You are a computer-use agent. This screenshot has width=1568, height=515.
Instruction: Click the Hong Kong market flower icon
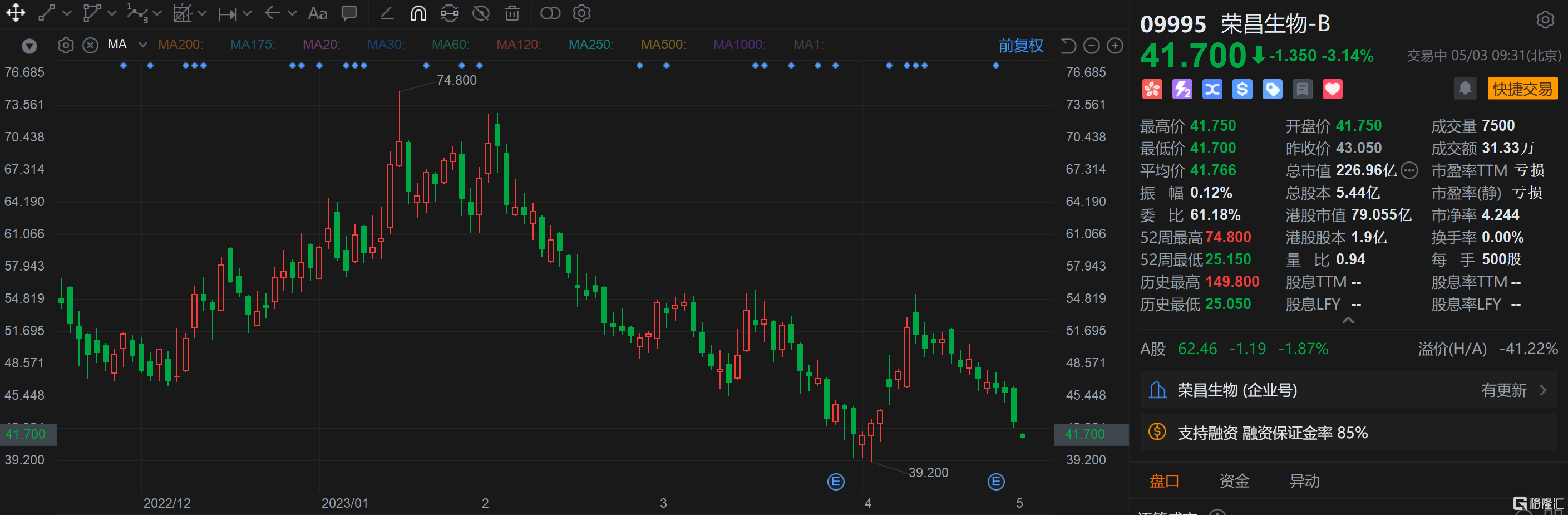pyautogui.click(x=1152, y=90)
